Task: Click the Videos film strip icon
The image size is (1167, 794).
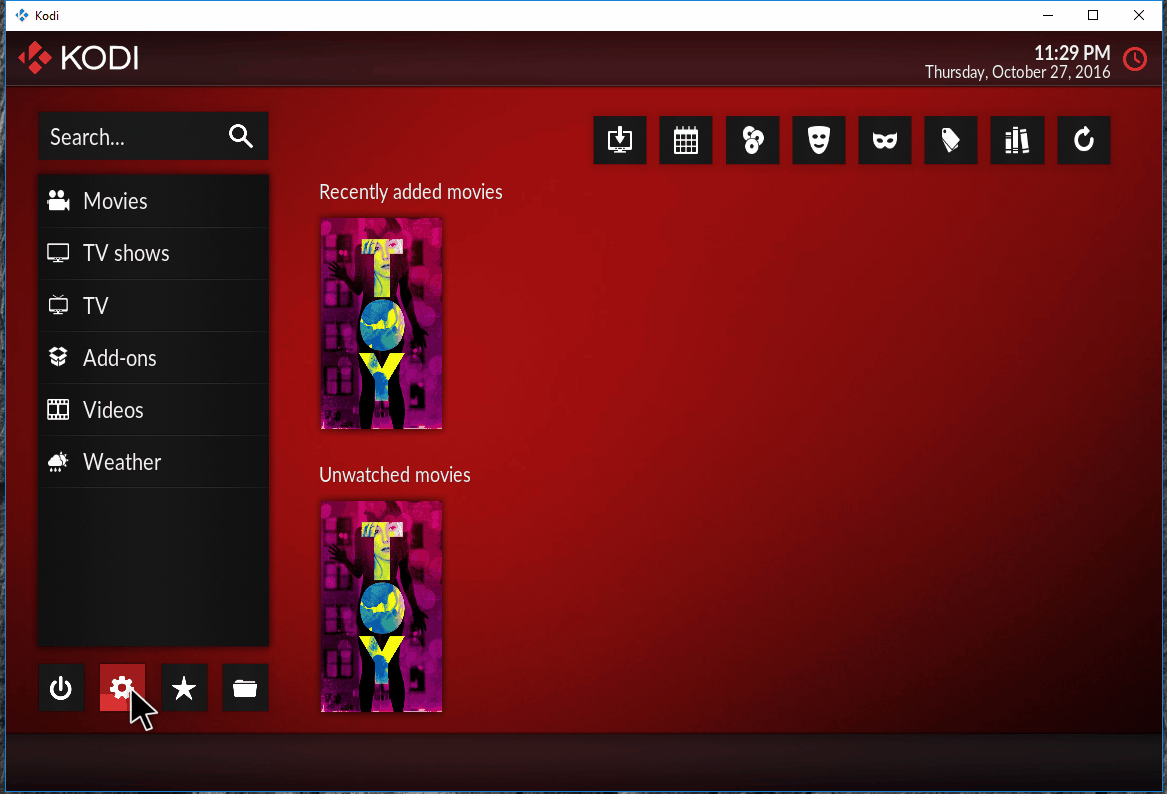Action: [x=58, y=409]
